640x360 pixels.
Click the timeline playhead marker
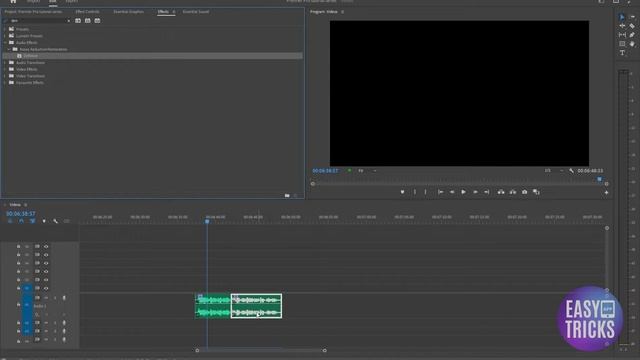[207, 221]
